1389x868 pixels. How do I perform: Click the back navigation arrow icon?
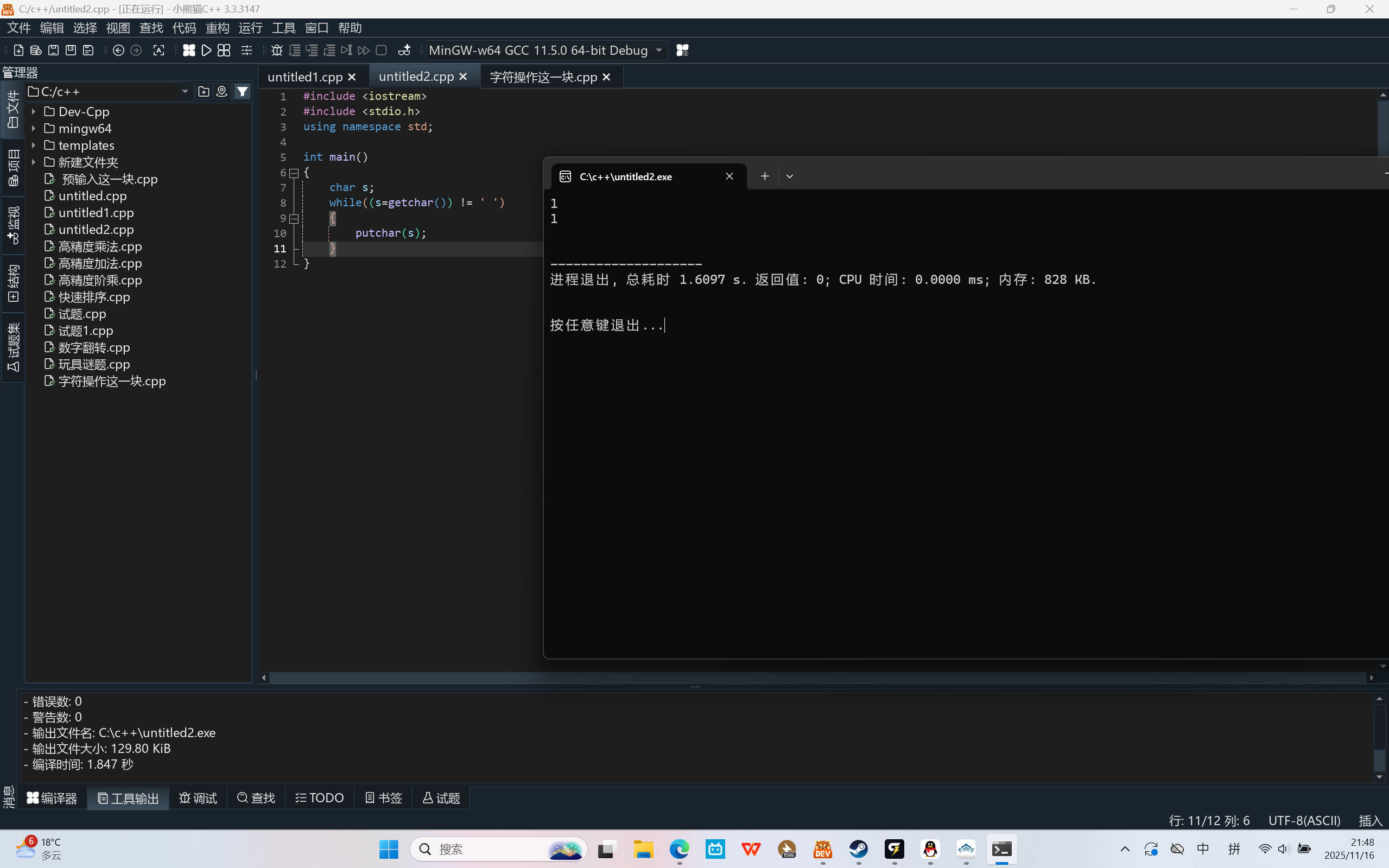point(118,50)
